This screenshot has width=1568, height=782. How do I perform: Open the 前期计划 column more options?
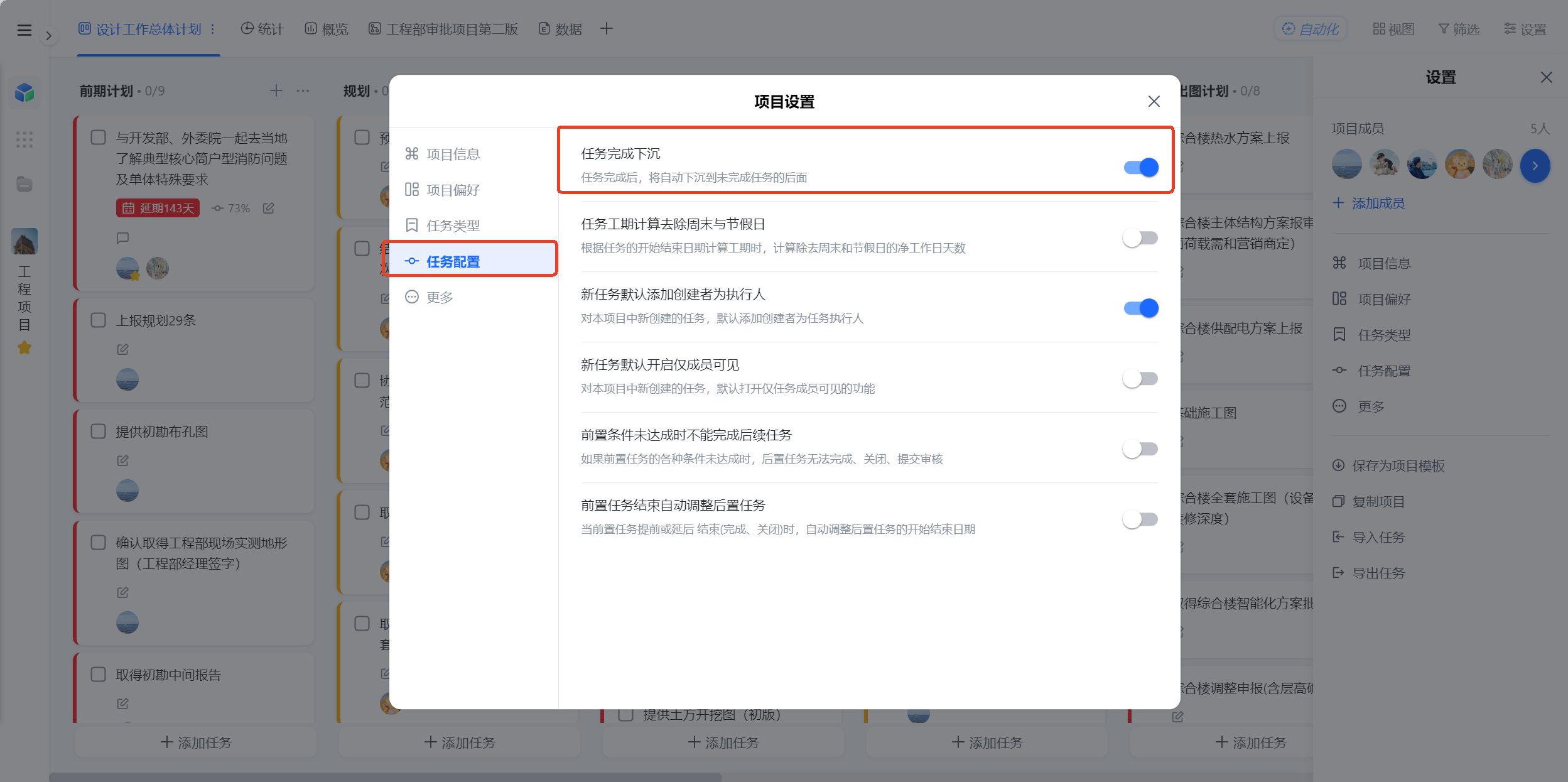[303, 91]
